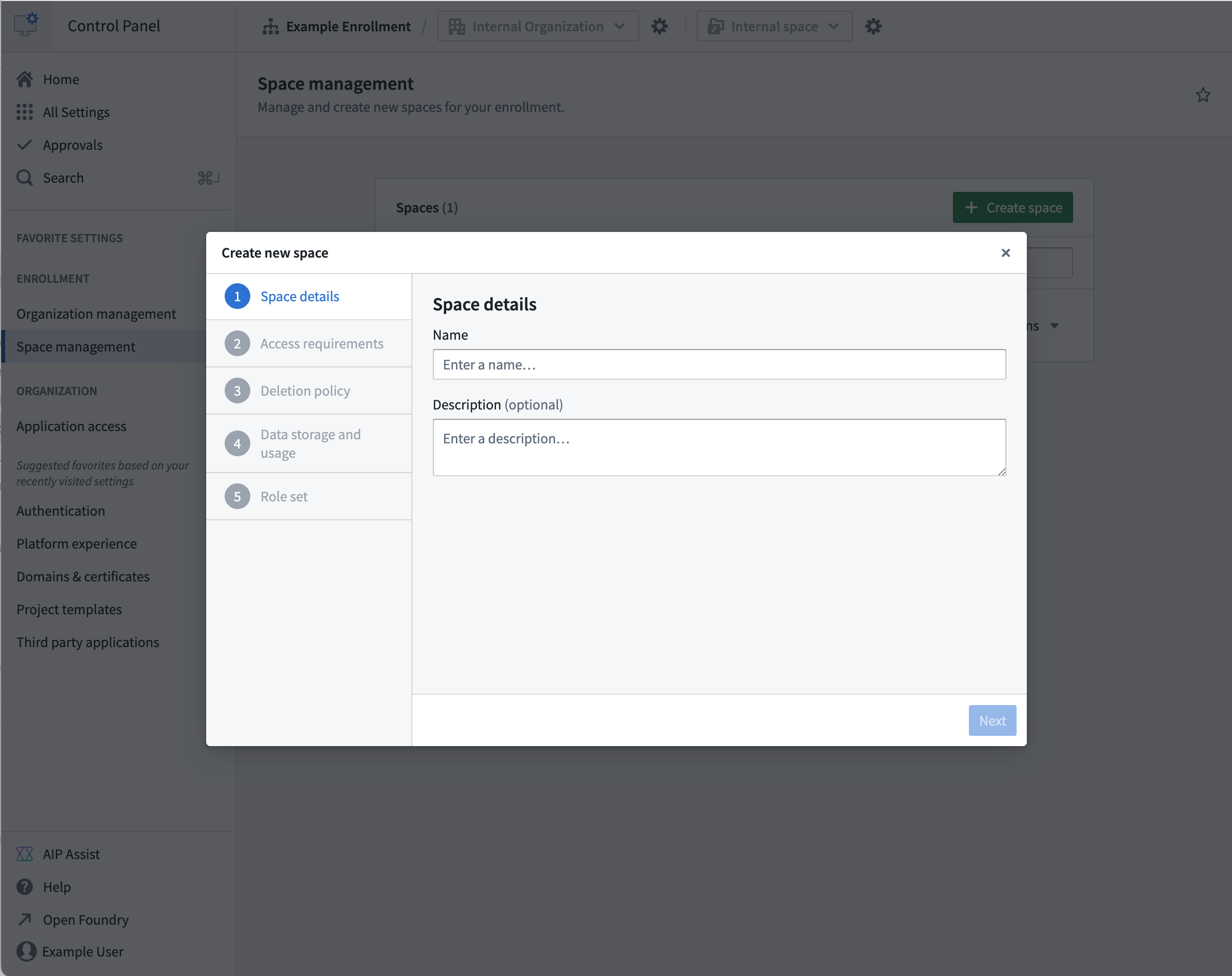This screenshot has width=1232, height=976.
Task: Click the Next button
Action: pyautogui.click(x=991, y=720)
